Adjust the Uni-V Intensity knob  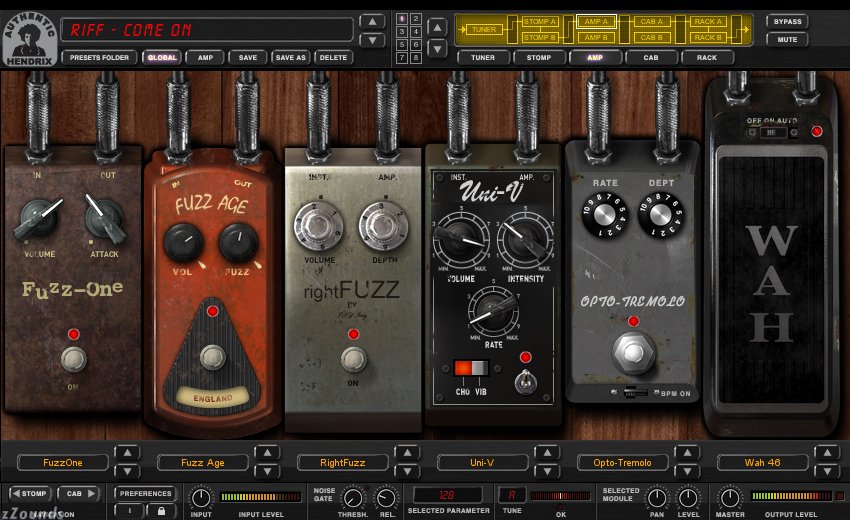(525, 239)
